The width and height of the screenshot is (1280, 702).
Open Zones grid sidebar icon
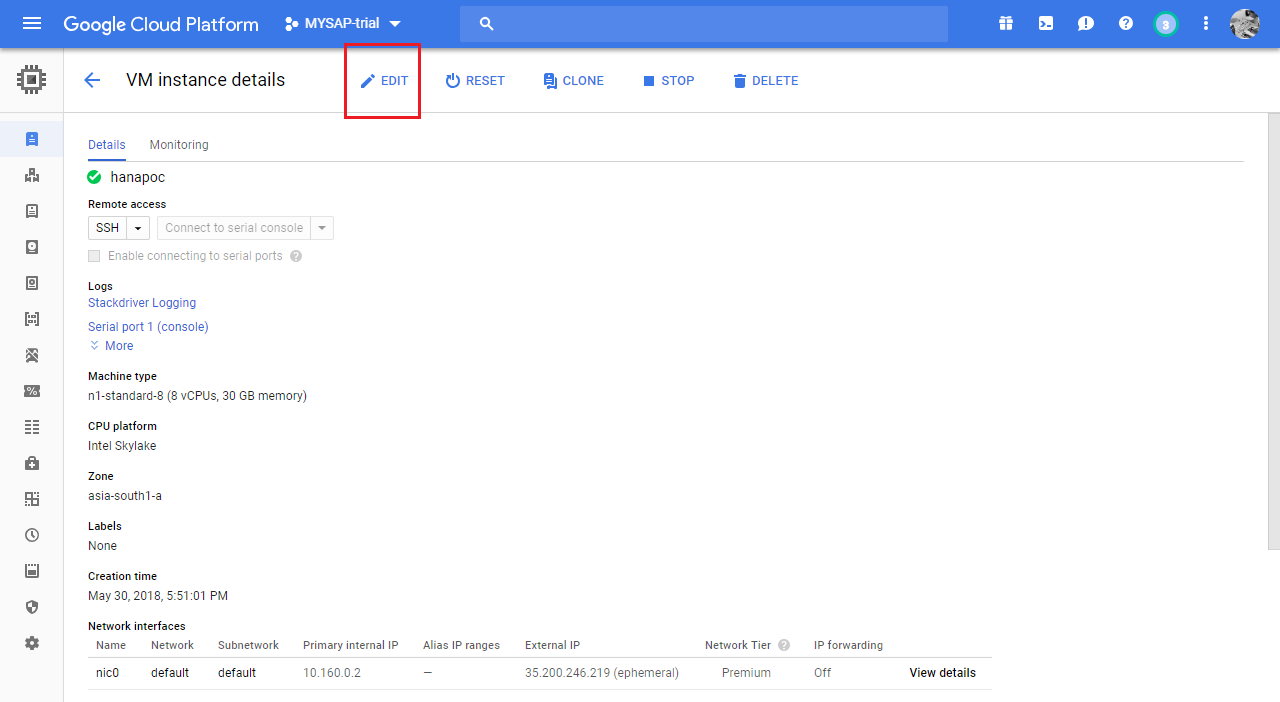(x=32, y=499)
